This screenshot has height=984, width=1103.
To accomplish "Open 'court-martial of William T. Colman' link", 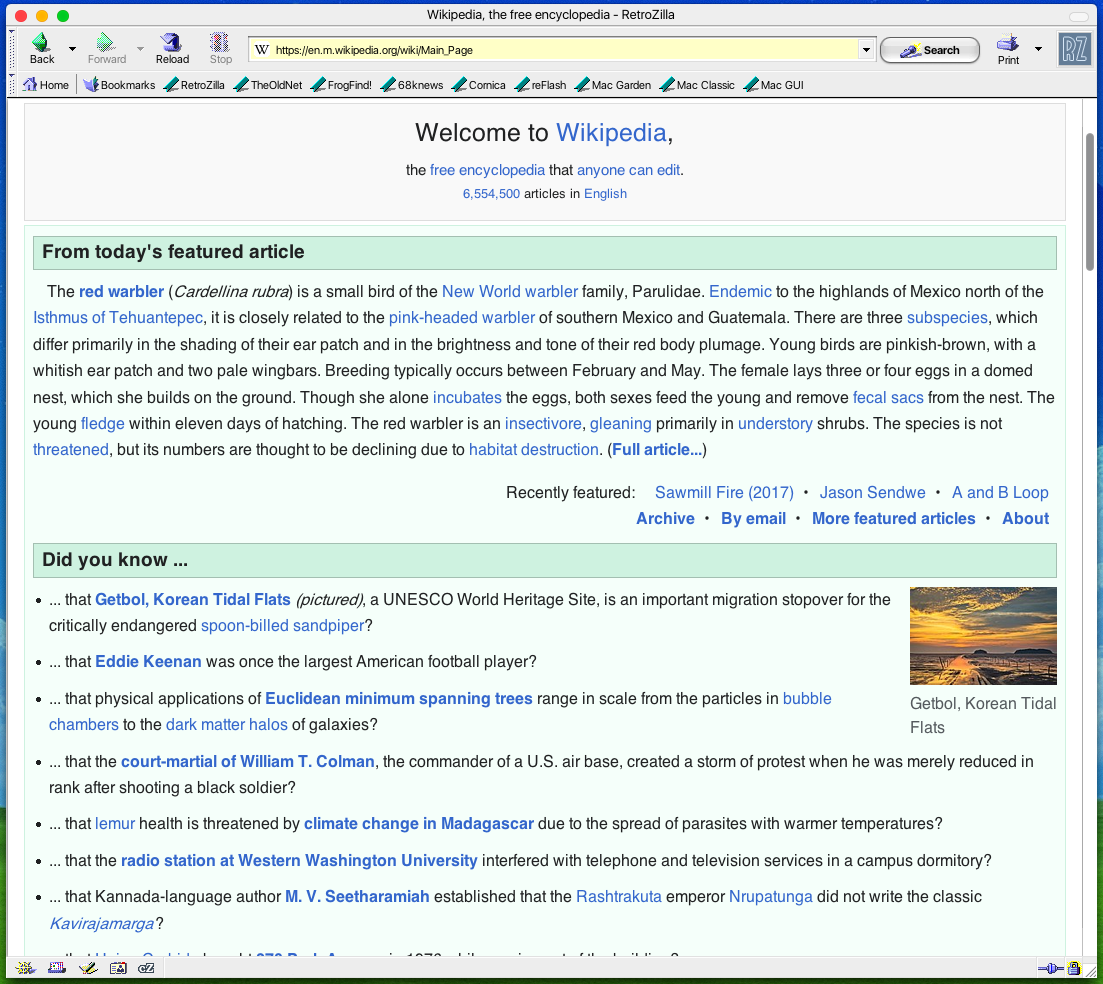I will tap(248, 761).
